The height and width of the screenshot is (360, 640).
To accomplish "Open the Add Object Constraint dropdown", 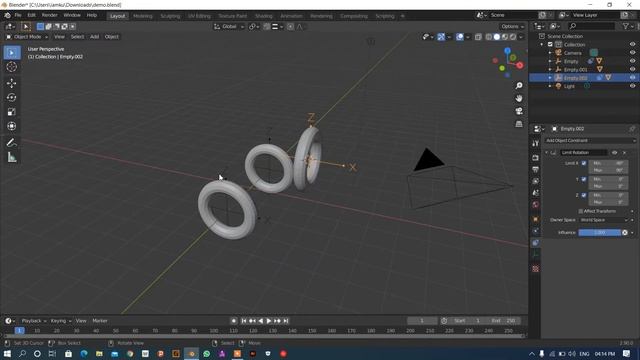I will [x=590, y=140].
